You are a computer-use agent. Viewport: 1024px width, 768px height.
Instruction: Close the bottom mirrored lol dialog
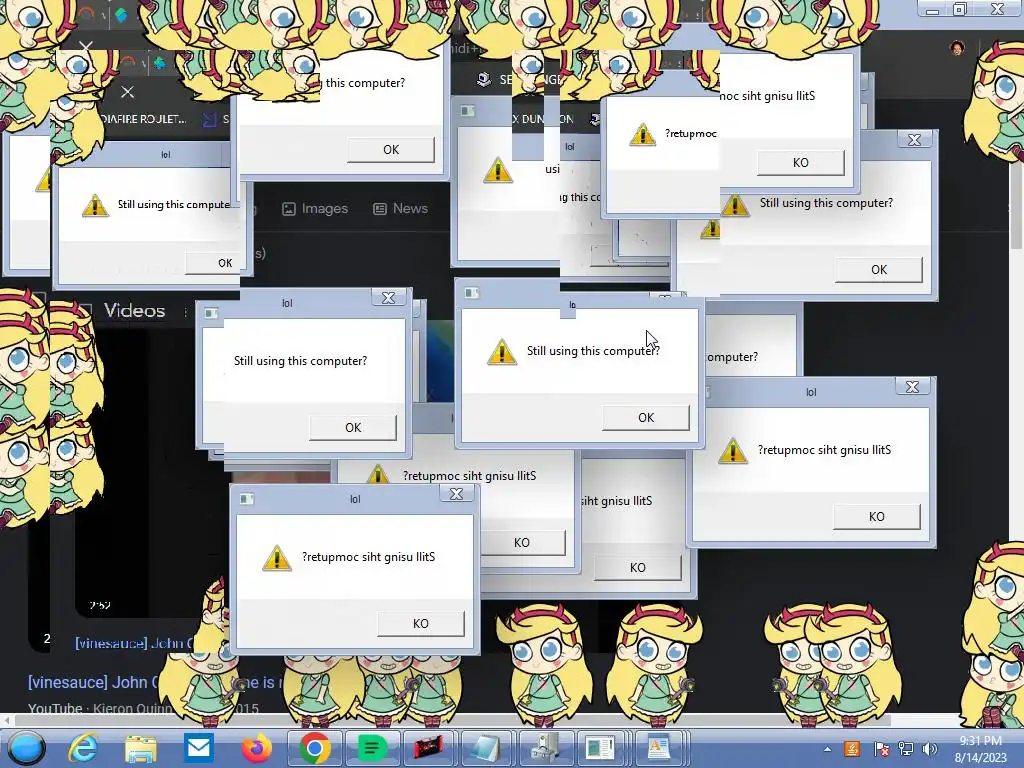point(456,494)
